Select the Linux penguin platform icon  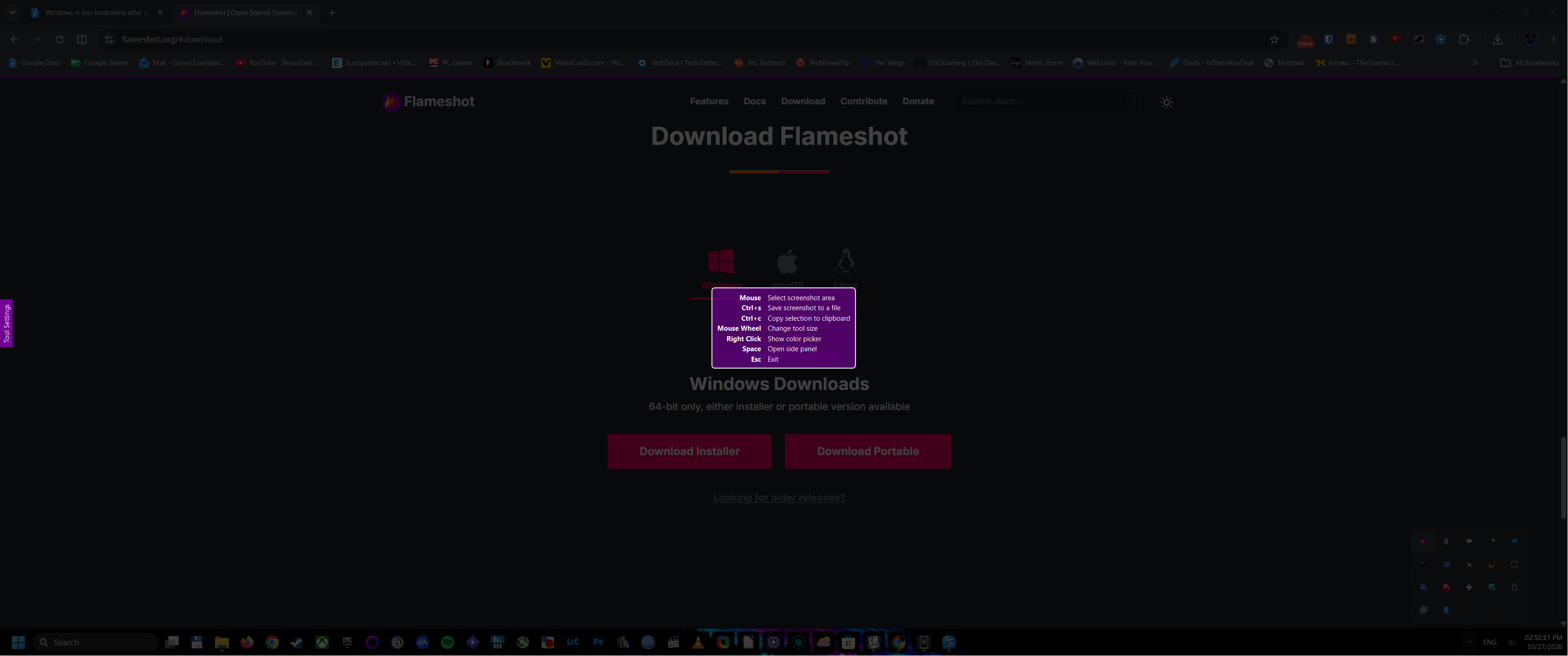click(x=845, y=261)
